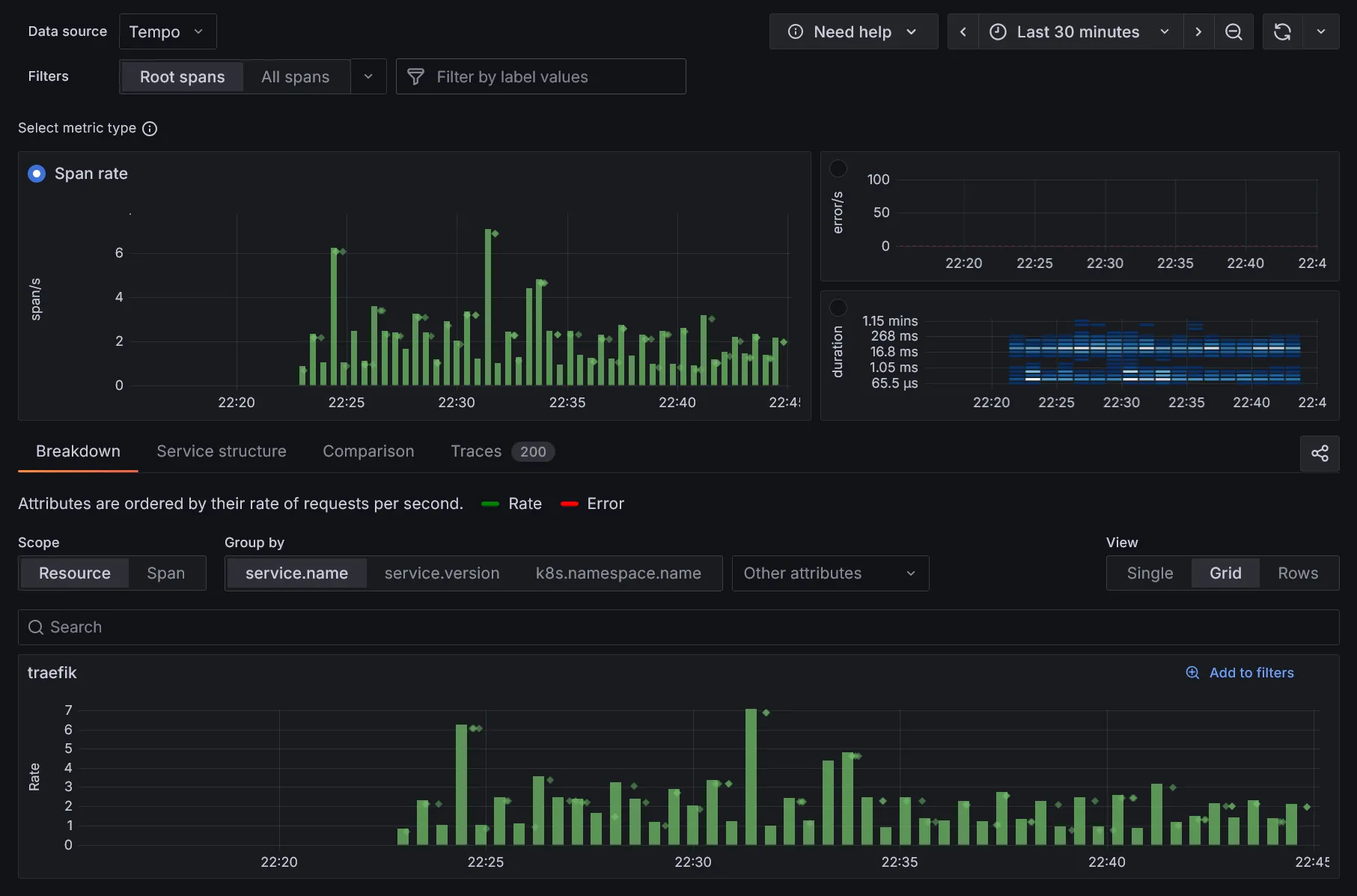Image resolution: width=1357 pixels, height=896 pixels.
Task: Select the Span rate radio button
Action: (37, 174)
